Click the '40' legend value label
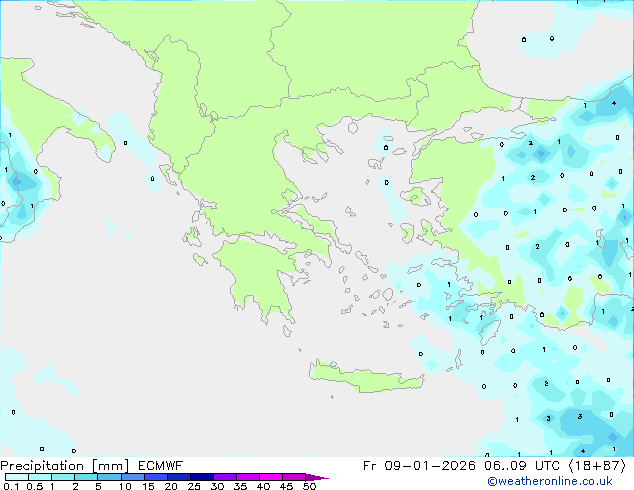The height and width of the screenshot is (490, 634). coord(263,486)
